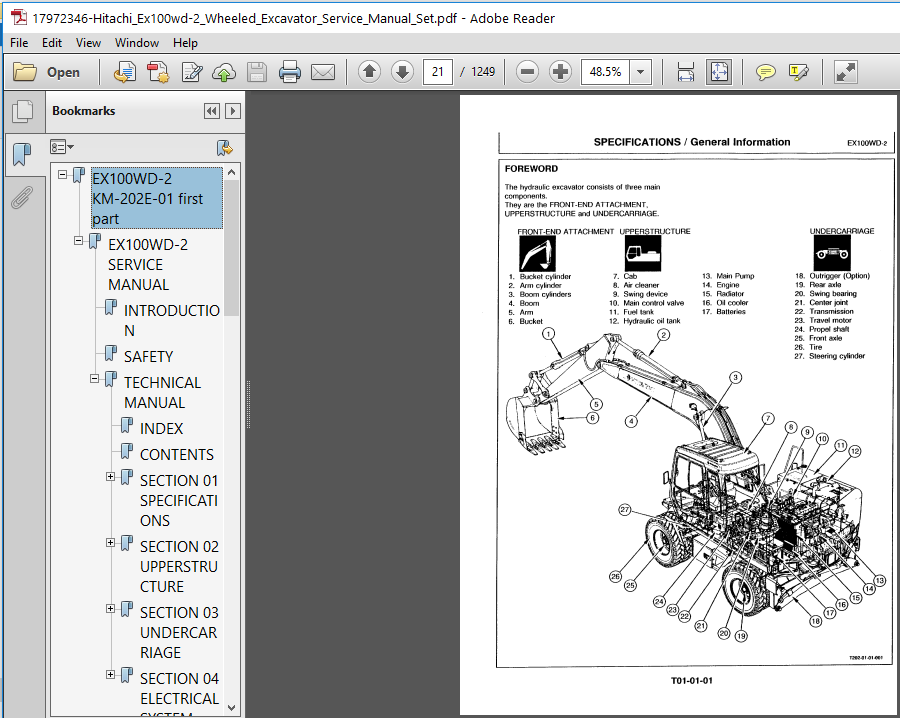Open the TECHNICAL MANUAL bookmark
900x718 pixels.
tap(162, 393)
